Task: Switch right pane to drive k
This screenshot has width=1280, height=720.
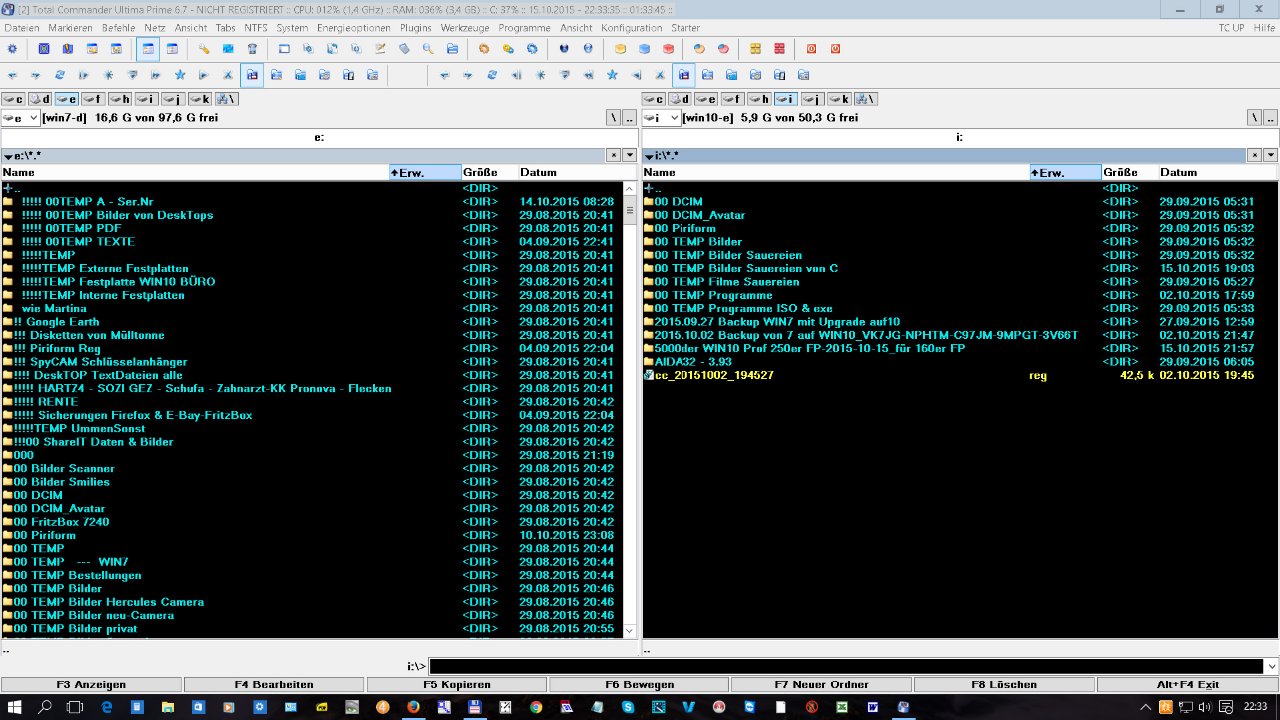Action: pyautogui.click(x=839, y=99)
